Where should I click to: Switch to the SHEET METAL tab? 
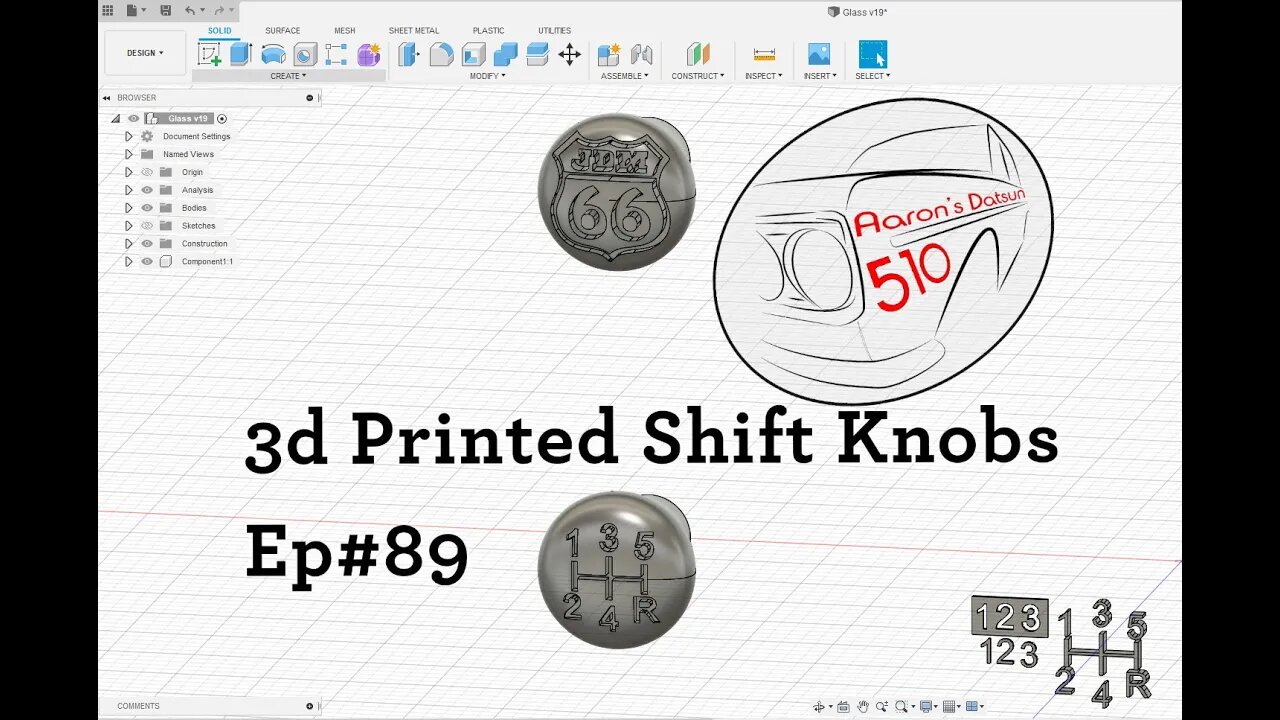(414, 31)
